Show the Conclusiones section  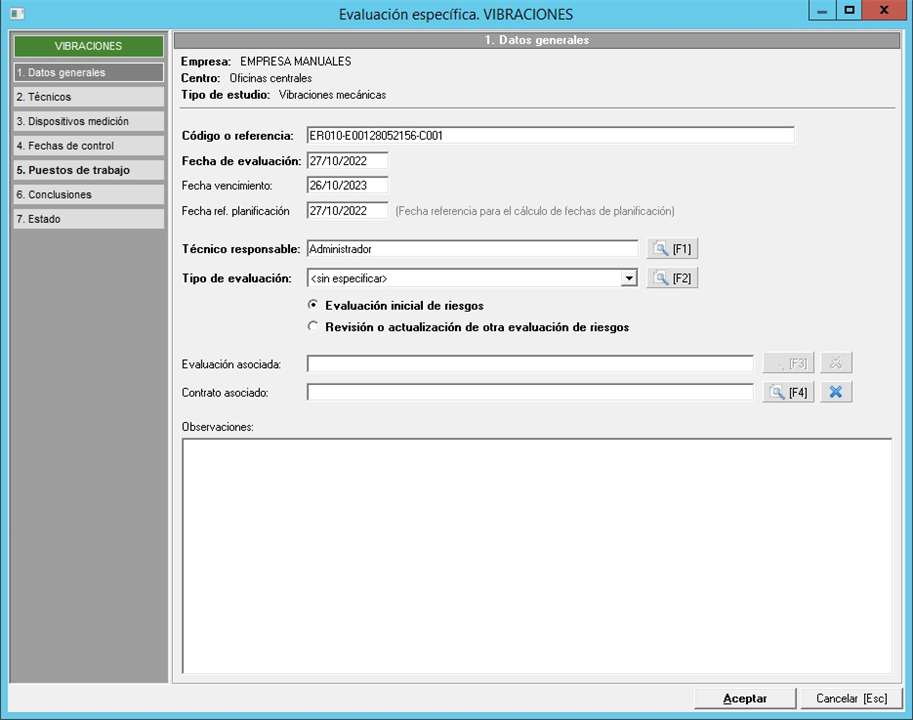point(88,195)
